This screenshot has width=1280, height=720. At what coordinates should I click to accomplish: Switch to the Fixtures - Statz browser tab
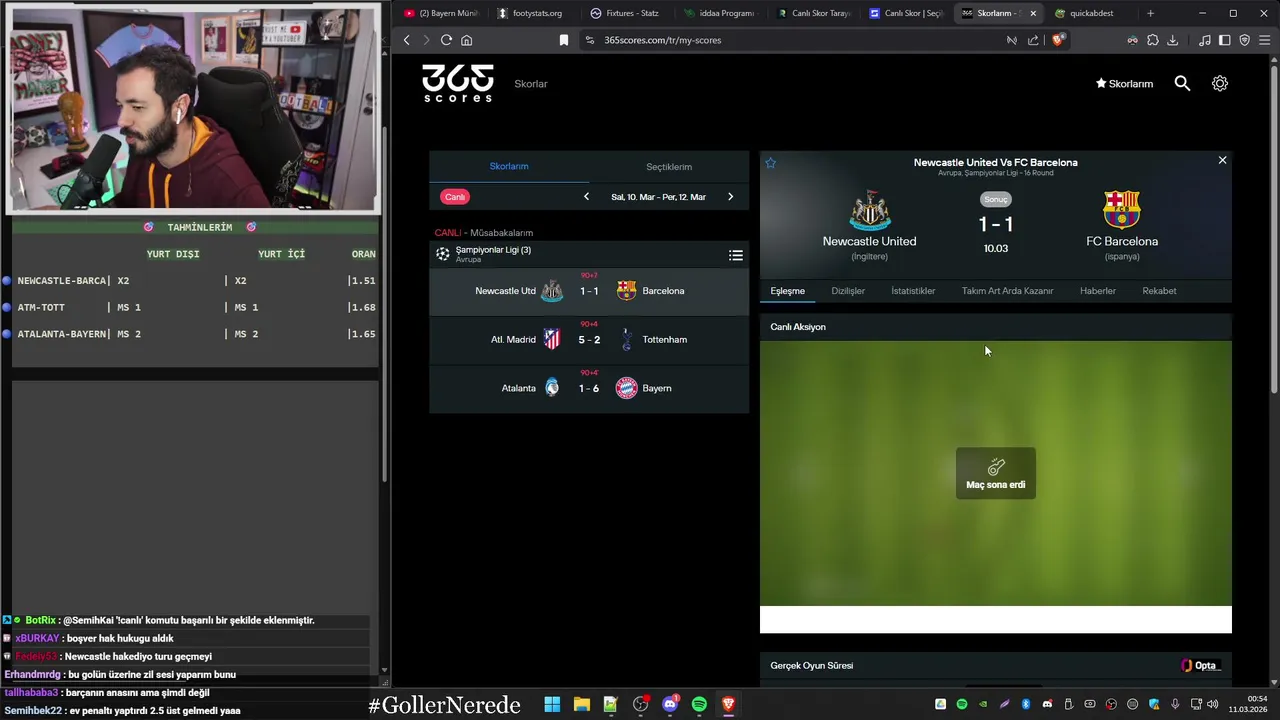628,13
